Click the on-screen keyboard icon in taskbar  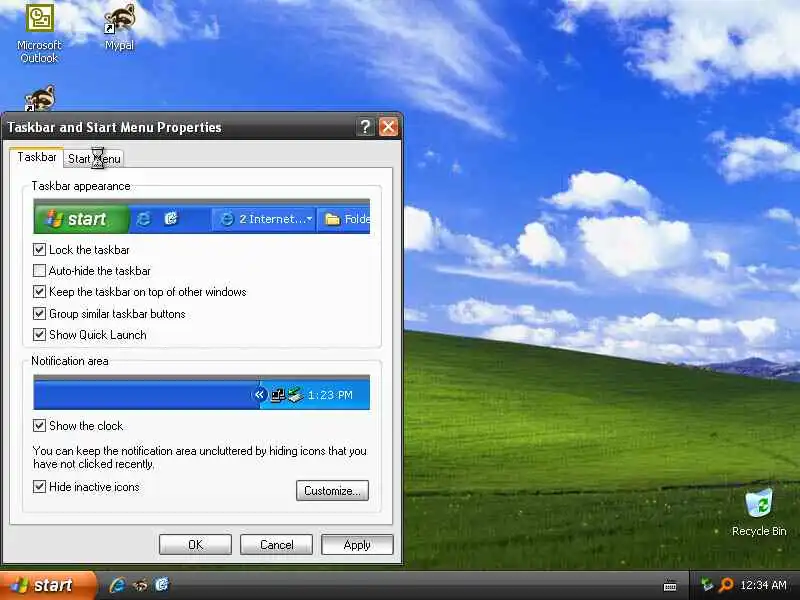670,586
